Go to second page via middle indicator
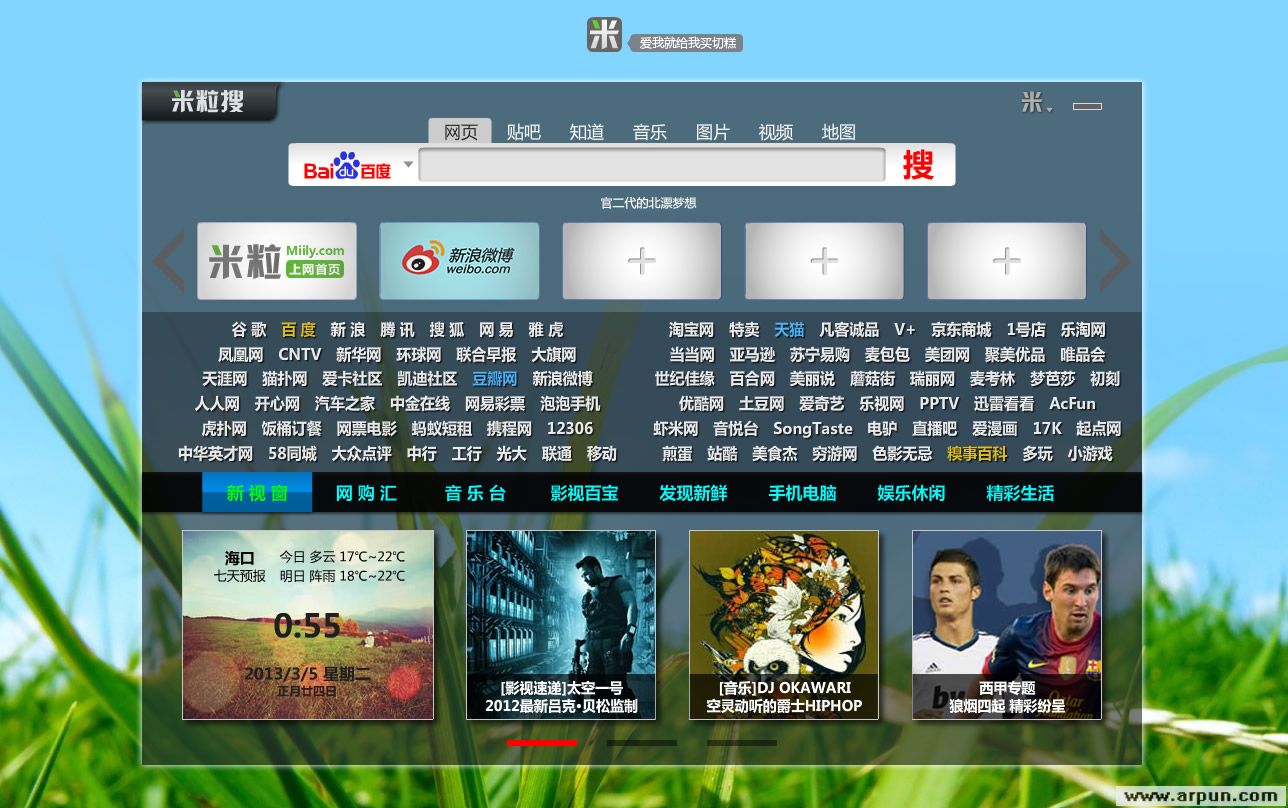 pos(642,743)
